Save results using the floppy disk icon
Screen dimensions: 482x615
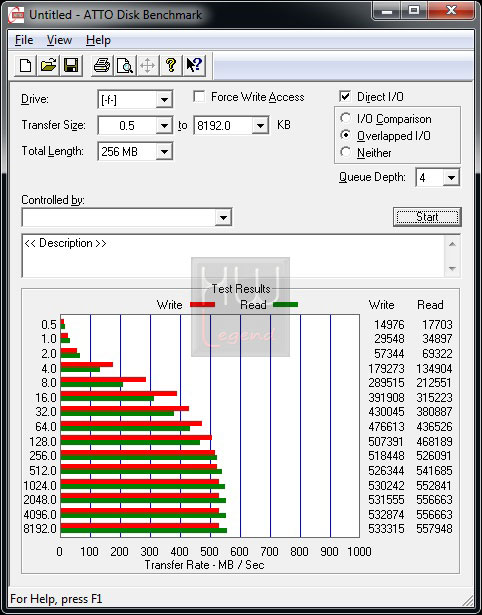pos(71,66)
